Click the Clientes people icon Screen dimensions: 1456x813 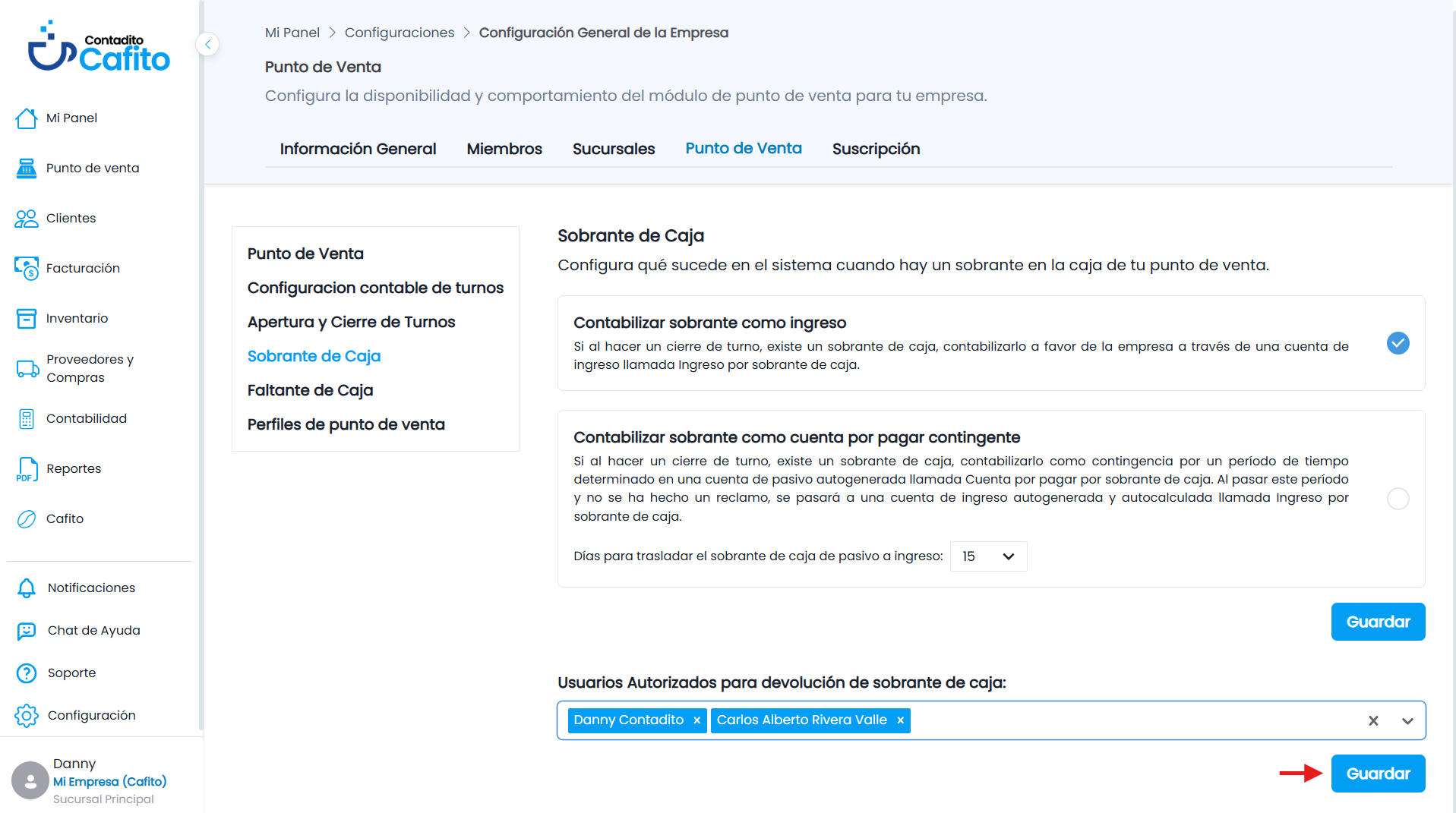click(27, 219)
